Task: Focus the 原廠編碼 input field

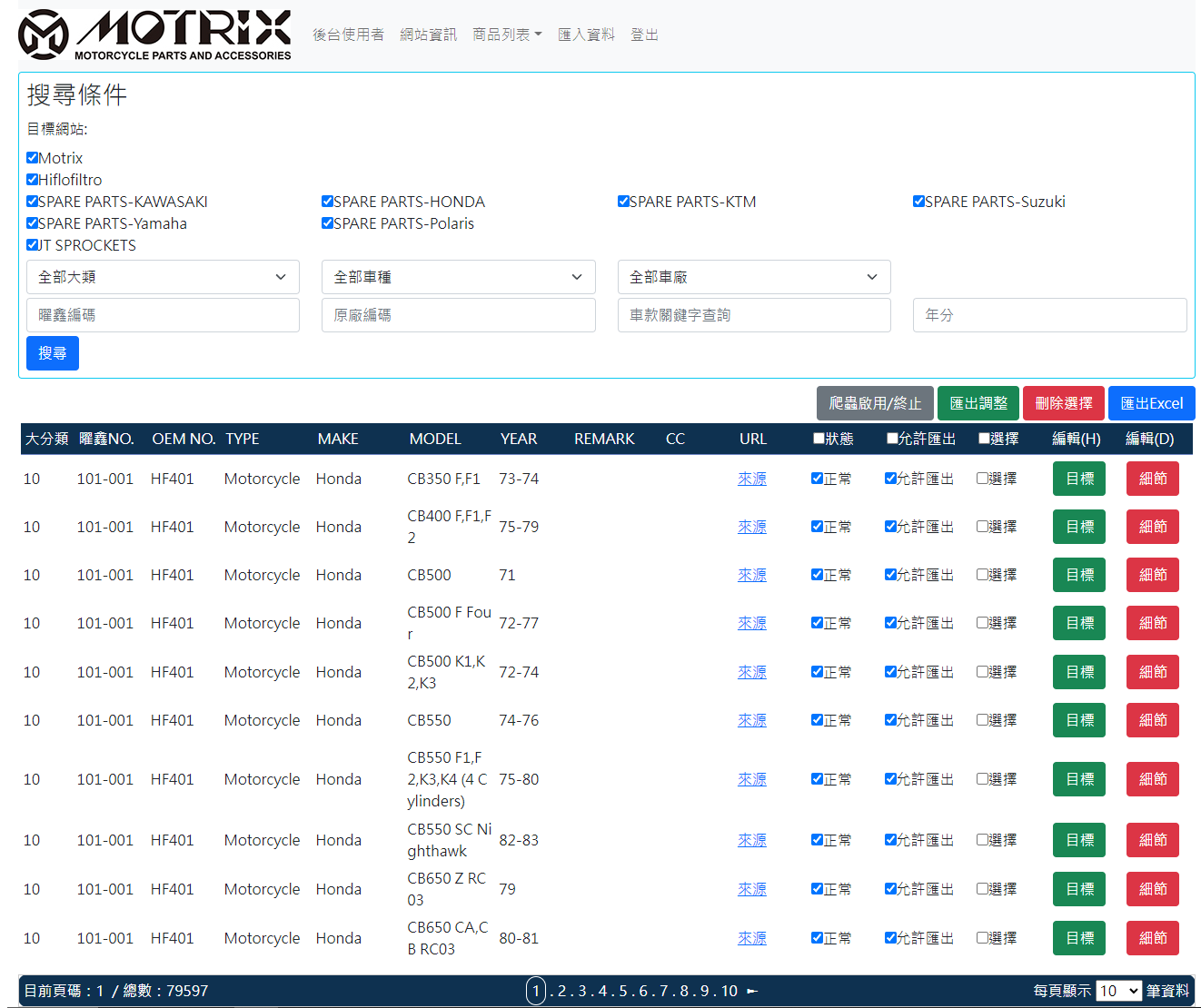Action: click(x=459, y=315)
